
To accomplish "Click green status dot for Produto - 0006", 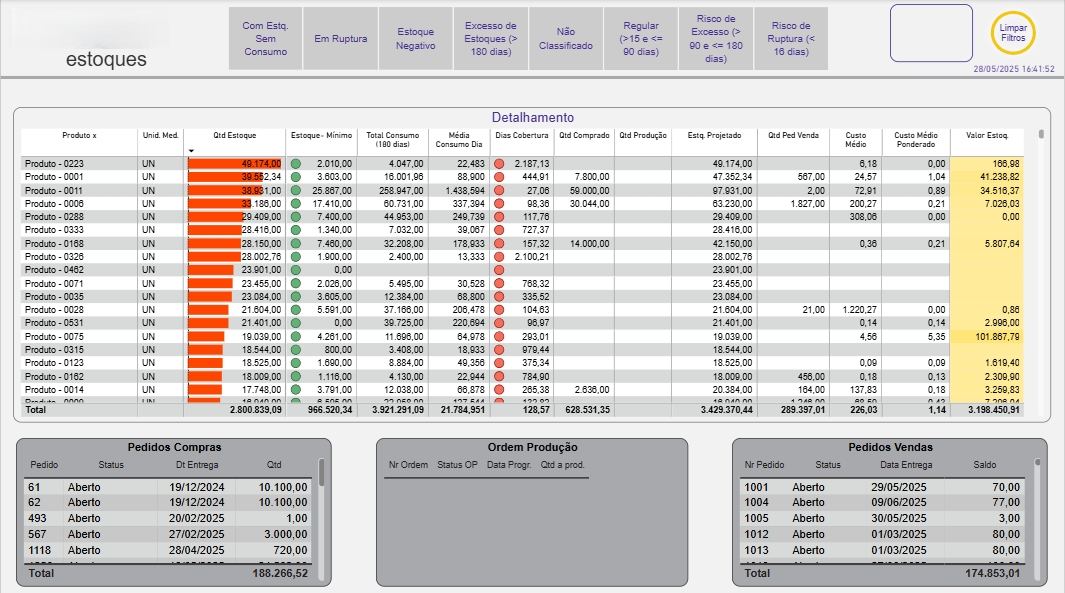I will [295, 203].
